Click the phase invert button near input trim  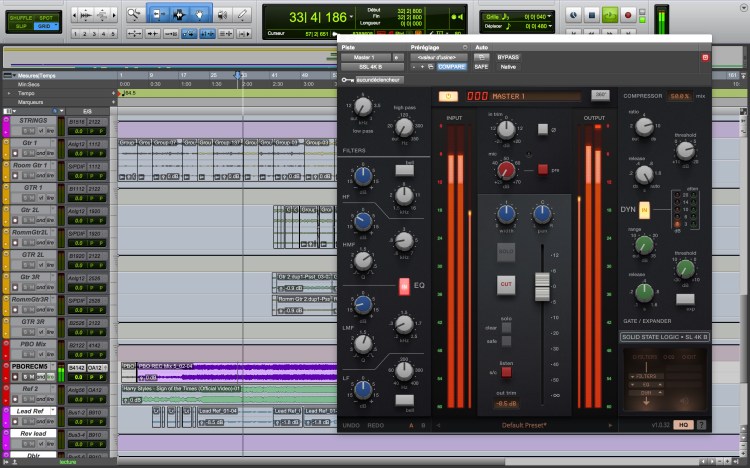pos(543,129)
